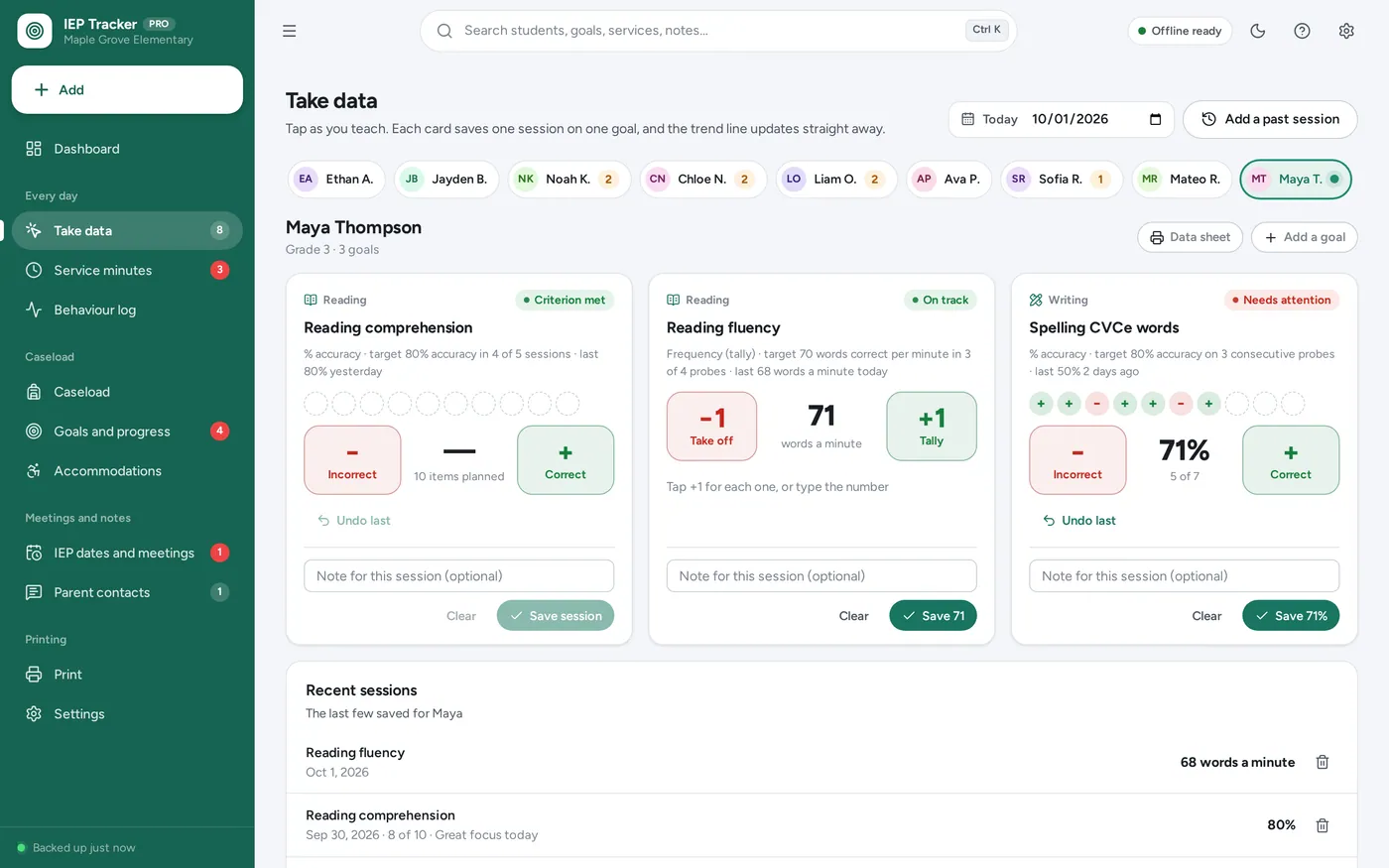The height and width of the screenshot is (868, 1389).
Task: Click the Add button in sidebar
Action: click(x=127, y=89)
